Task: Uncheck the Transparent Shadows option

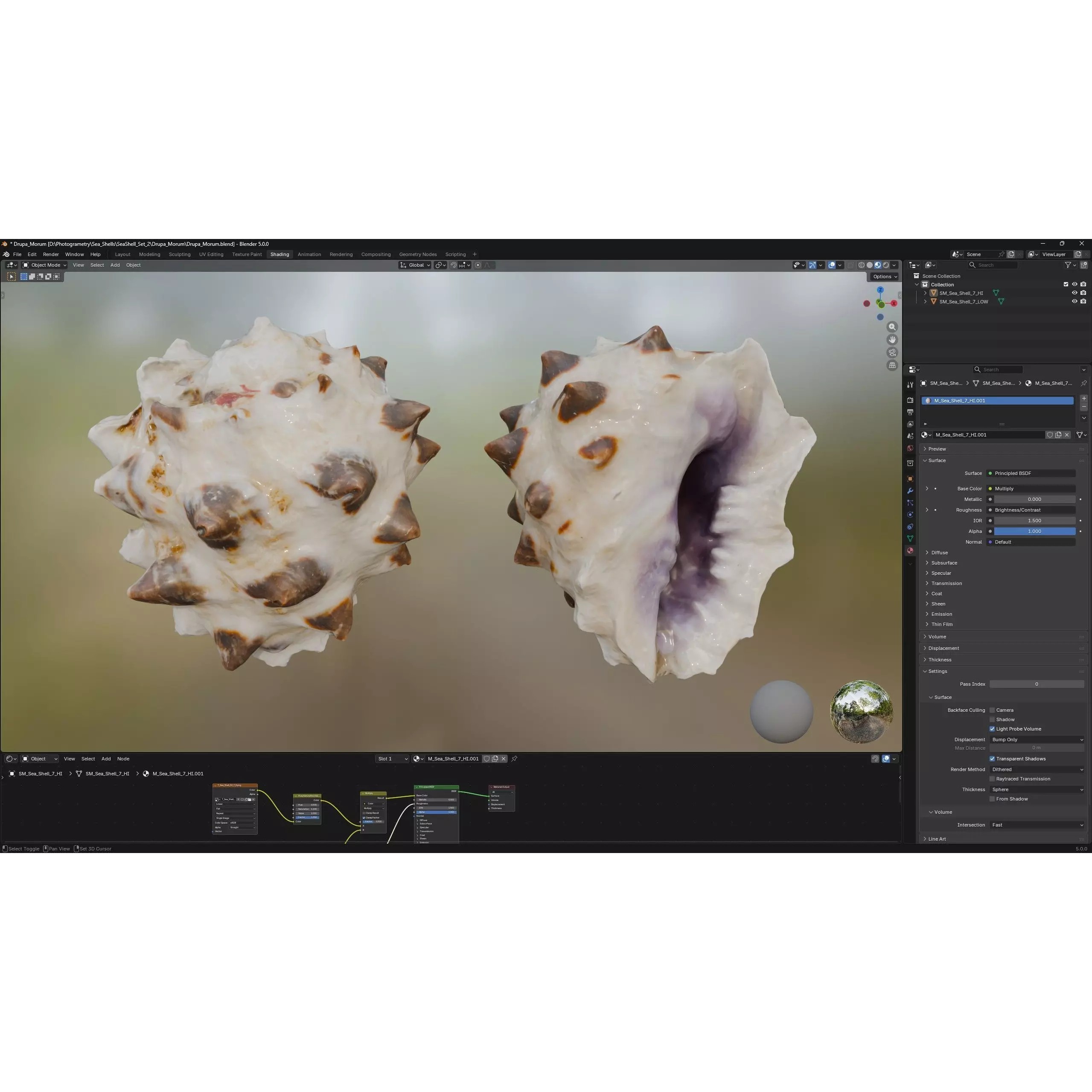Action: [993, 759]
